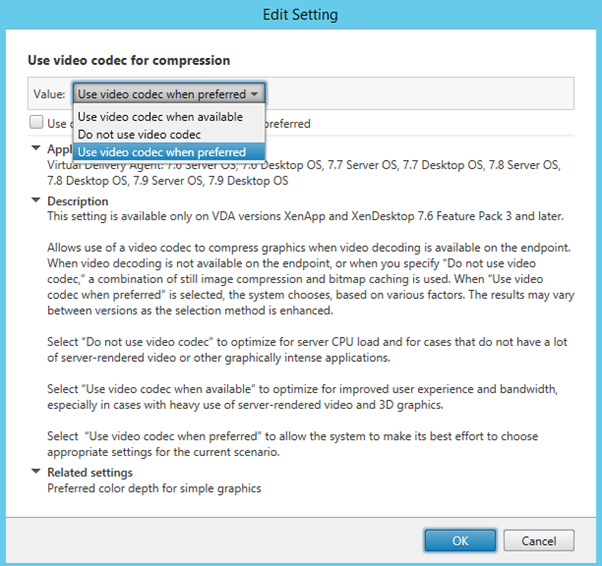Toggle the Use default value checkbox

[36, 124]
